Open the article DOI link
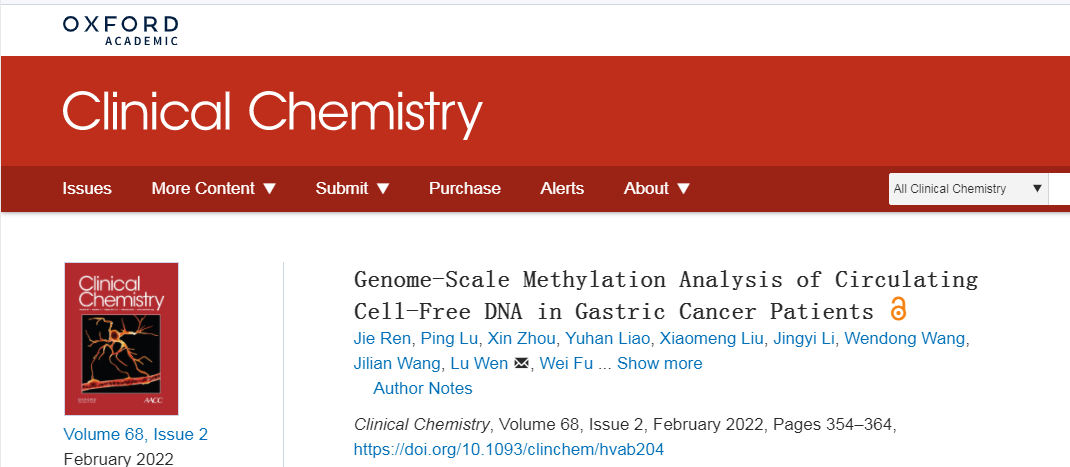The image size is (1070, 467). pos(509,449)
